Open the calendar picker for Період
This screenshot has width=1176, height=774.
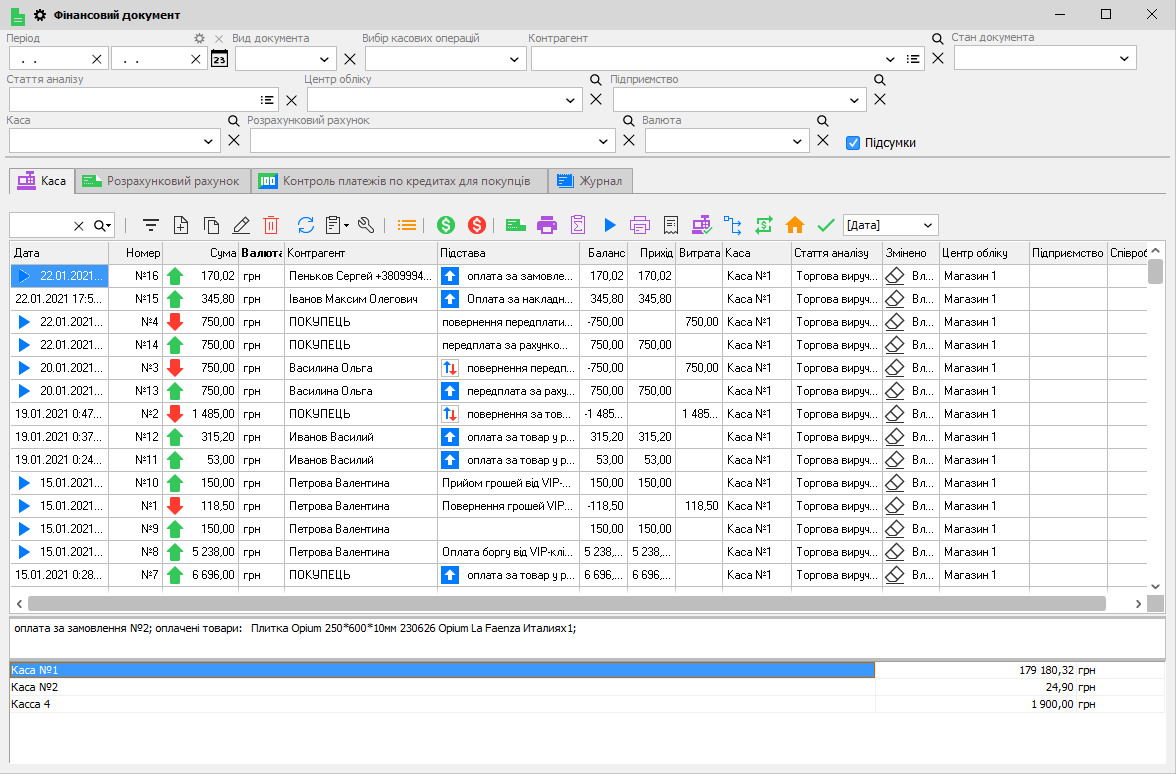220,59
